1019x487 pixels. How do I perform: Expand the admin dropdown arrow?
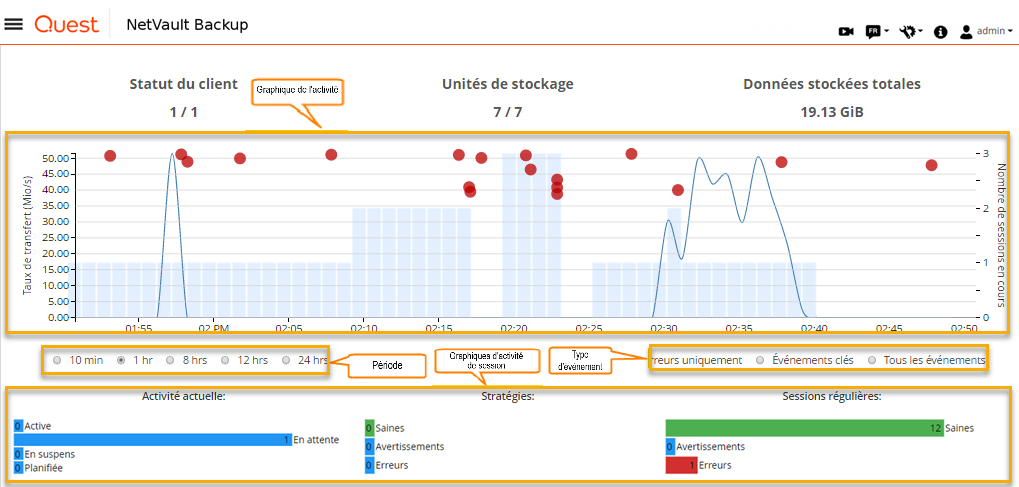pyautogui.click(x=1010, y=32)
